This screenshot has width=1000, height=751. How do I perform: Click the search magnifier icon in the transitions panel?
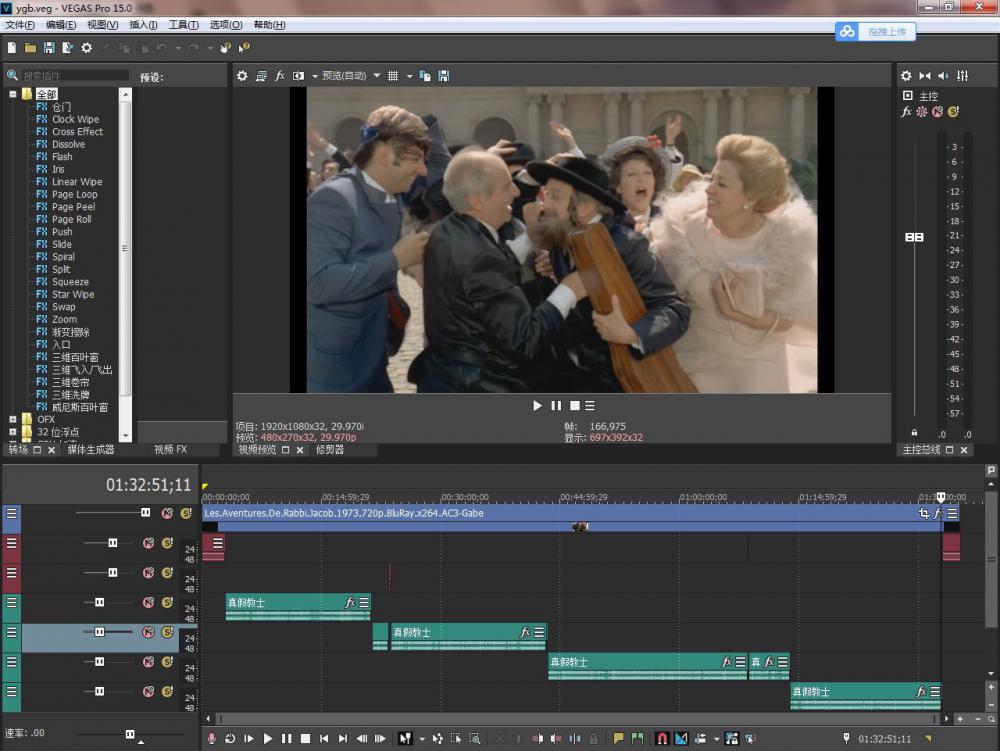(12, 75)
